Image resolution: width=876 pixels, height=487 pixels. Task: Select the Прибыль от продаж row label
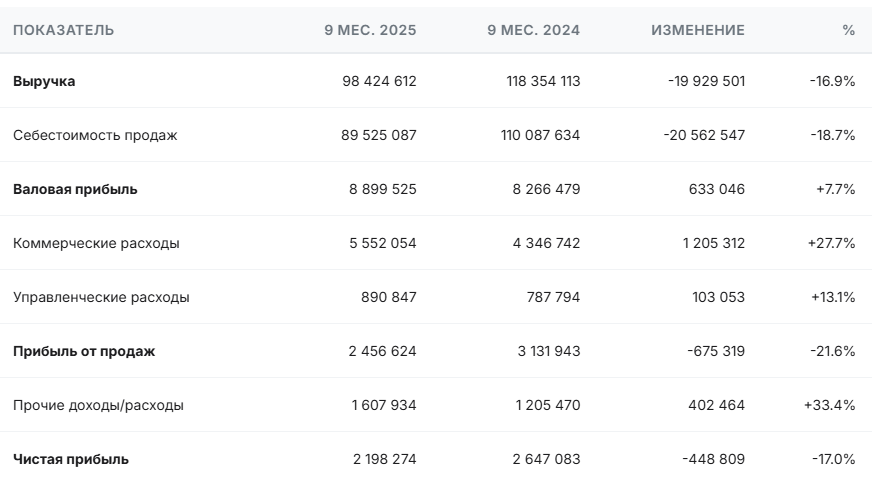84,351
